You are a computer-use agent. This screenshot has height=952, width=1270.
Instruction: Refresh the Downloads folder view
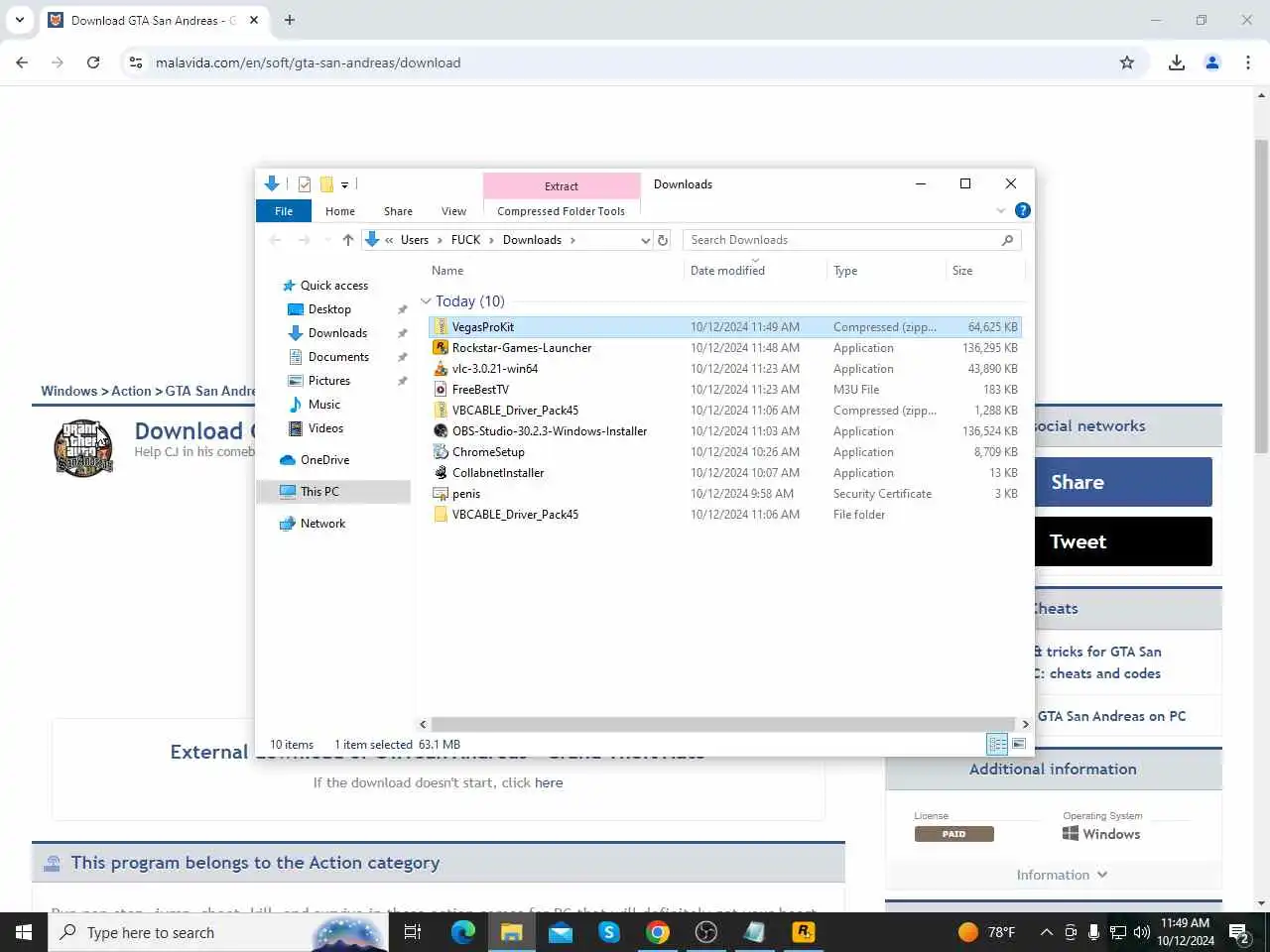[x=663, y=240]
